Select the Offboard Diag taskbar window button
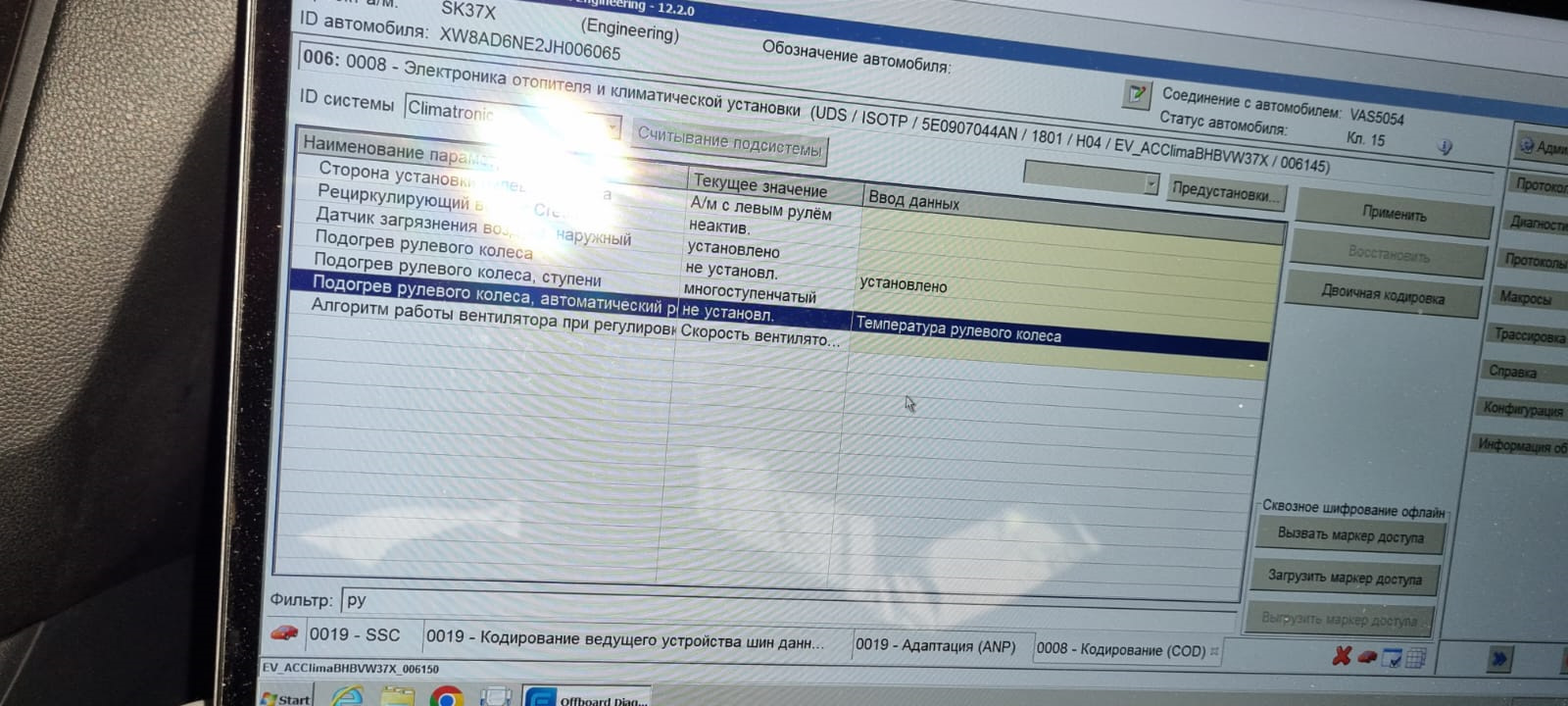This screenshot has width=1568, height=706. (x=585, y=697)
